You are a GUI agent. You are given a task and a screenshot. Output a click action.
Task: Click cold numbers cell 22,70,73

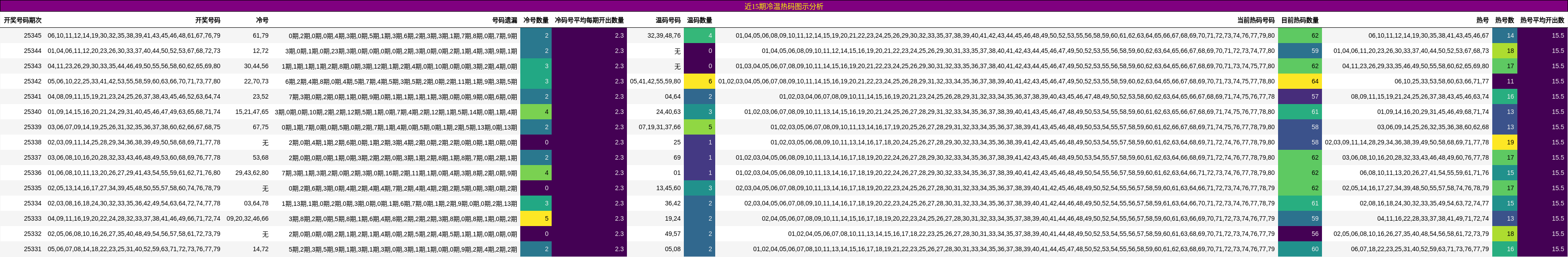(256, 81)
